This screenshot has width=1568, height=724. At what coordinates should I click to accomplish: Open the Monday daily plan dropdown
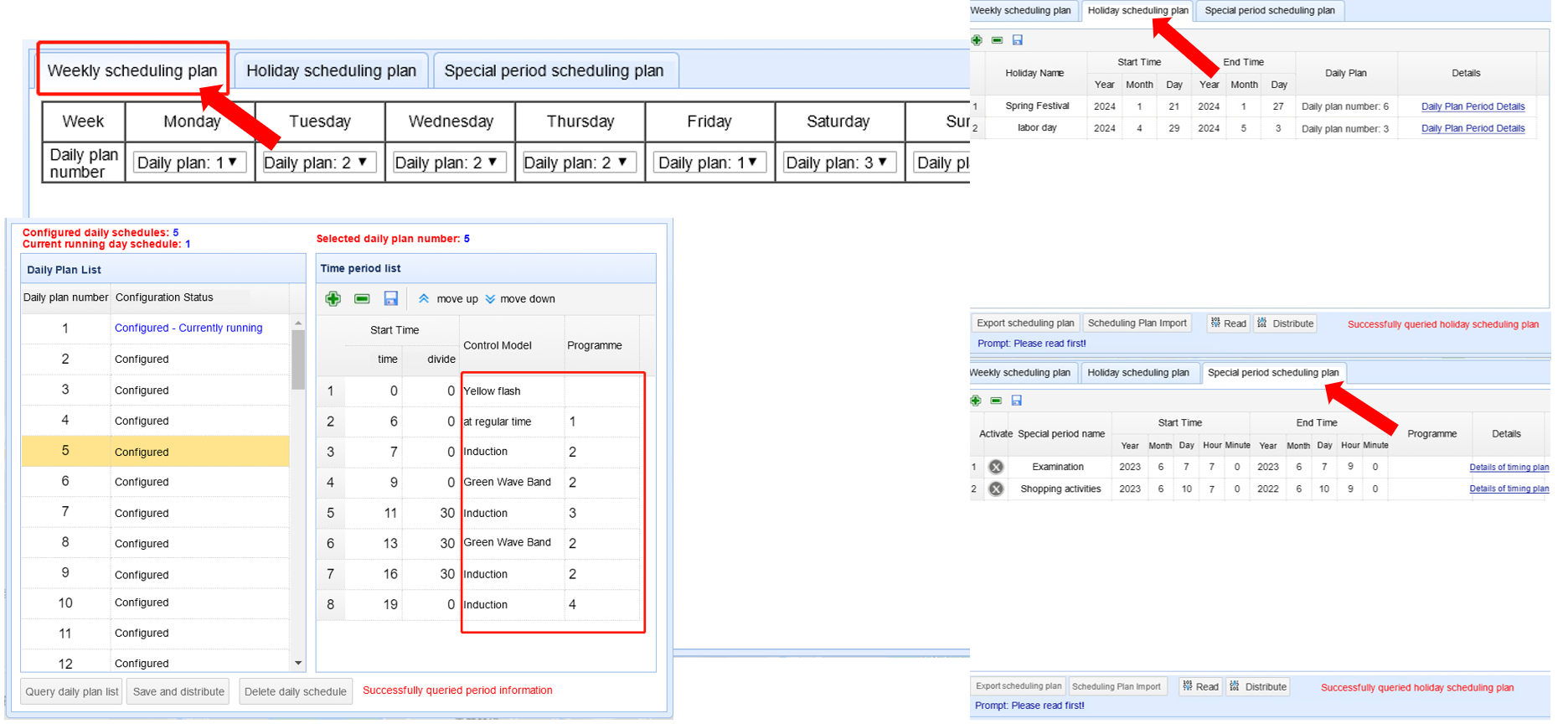click(189, 163)
